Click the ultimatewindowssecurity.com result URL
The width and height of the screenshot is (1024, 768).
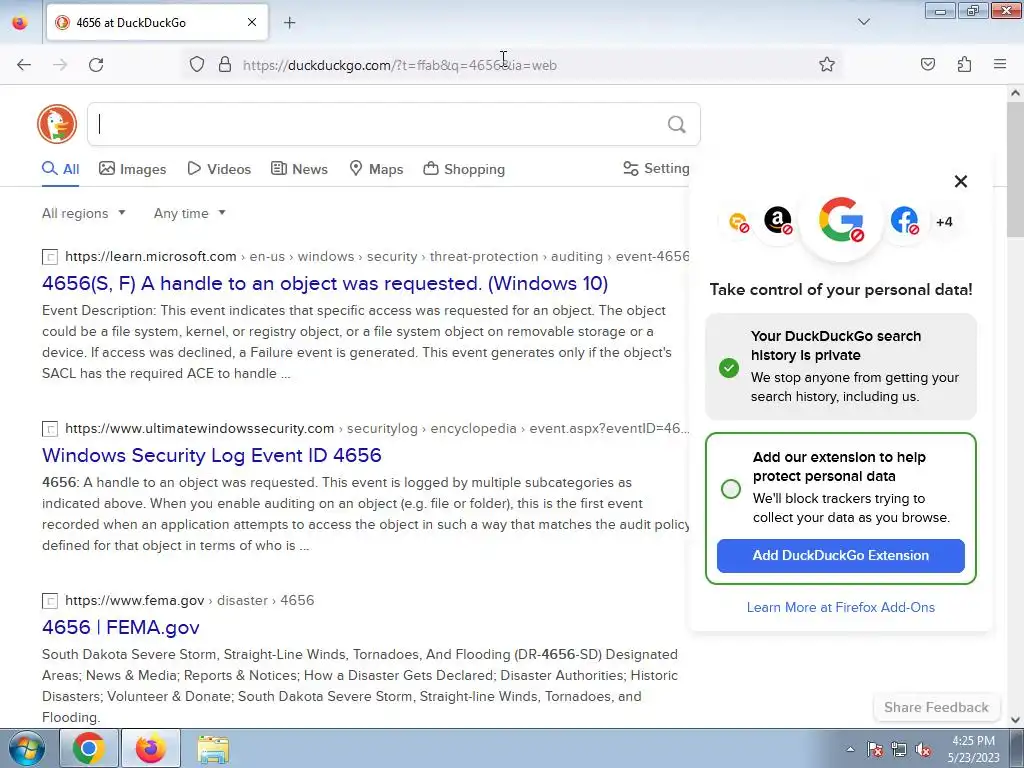[377, 428]
